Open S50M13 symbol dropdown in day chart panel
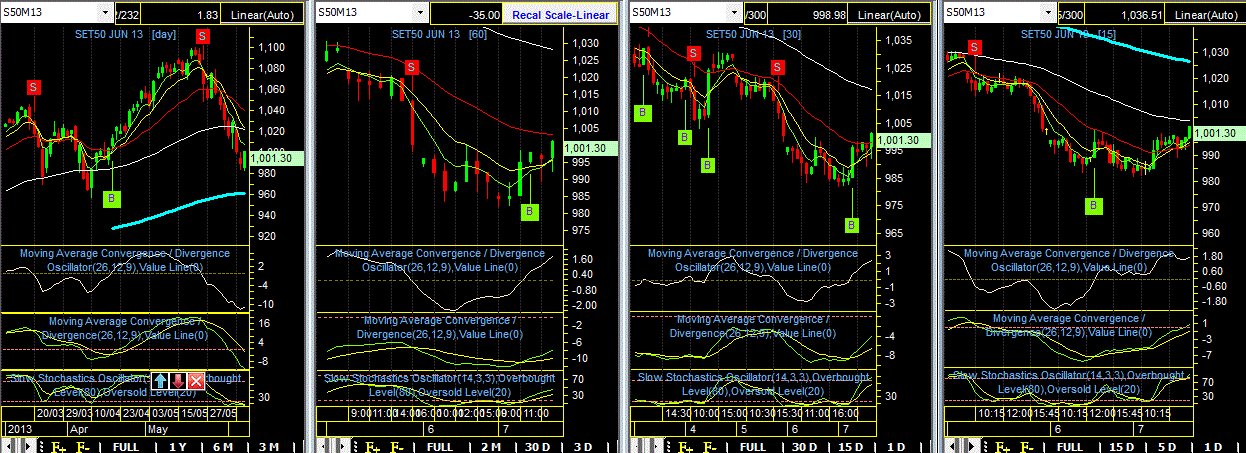The height and width of the screenshot is (453, 1246). 106,13
